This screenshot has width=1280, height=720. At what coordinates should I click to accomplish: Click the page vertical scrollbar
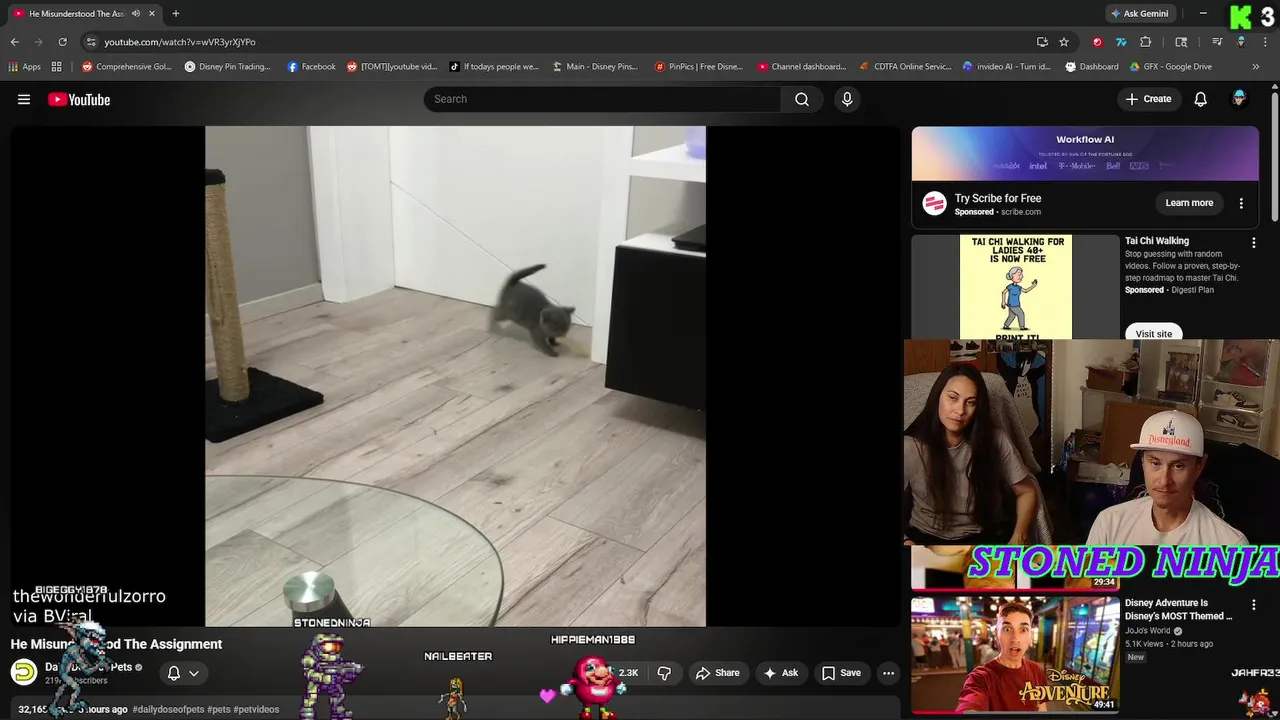tap(1274, 155)
